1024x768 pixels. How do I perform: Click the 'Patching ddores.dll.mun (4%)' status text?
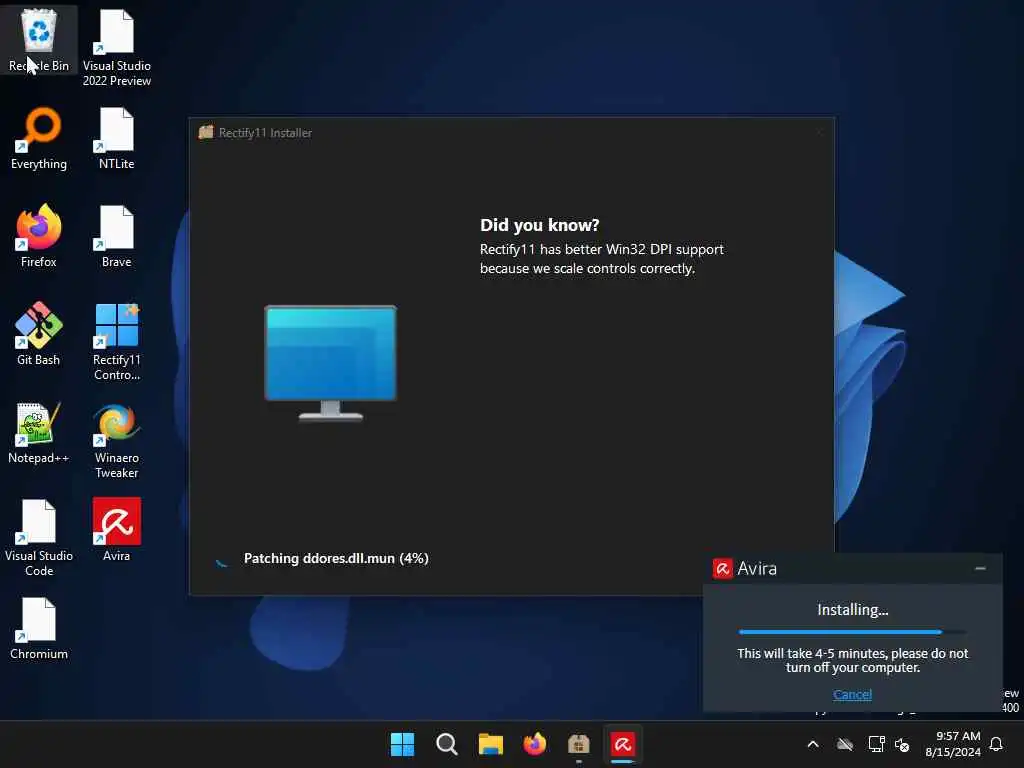pos(336,558)
